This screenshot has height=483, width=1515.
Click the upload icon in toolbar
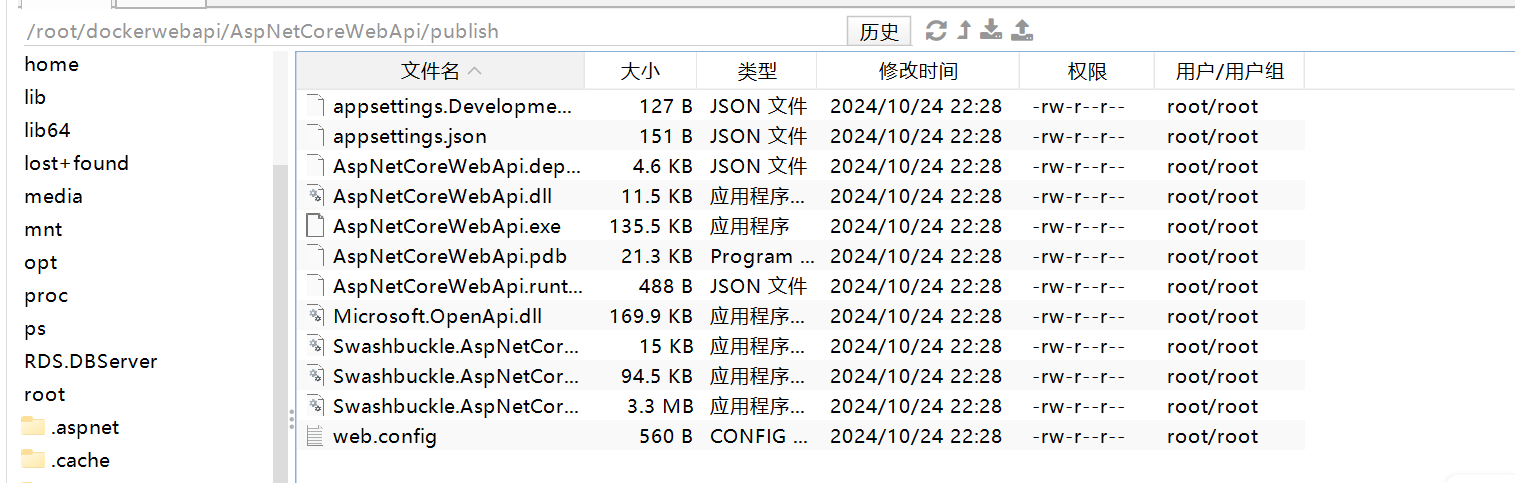tap(1022, 30)
